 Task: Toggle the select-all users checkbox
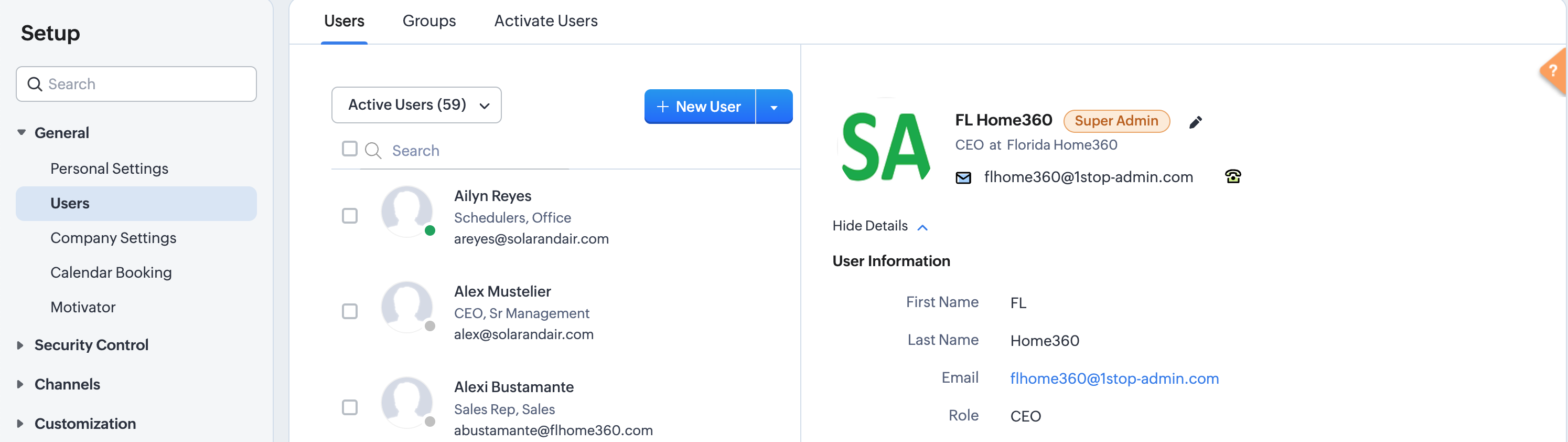tap(350, 149)
